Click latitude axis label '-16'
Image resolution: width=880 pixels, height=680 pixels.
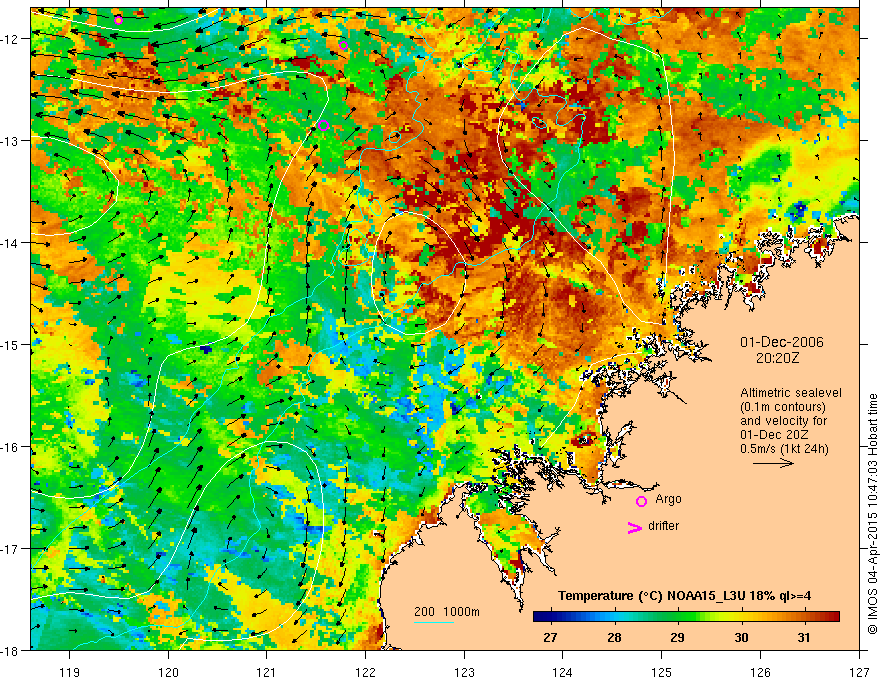(10, 447)
